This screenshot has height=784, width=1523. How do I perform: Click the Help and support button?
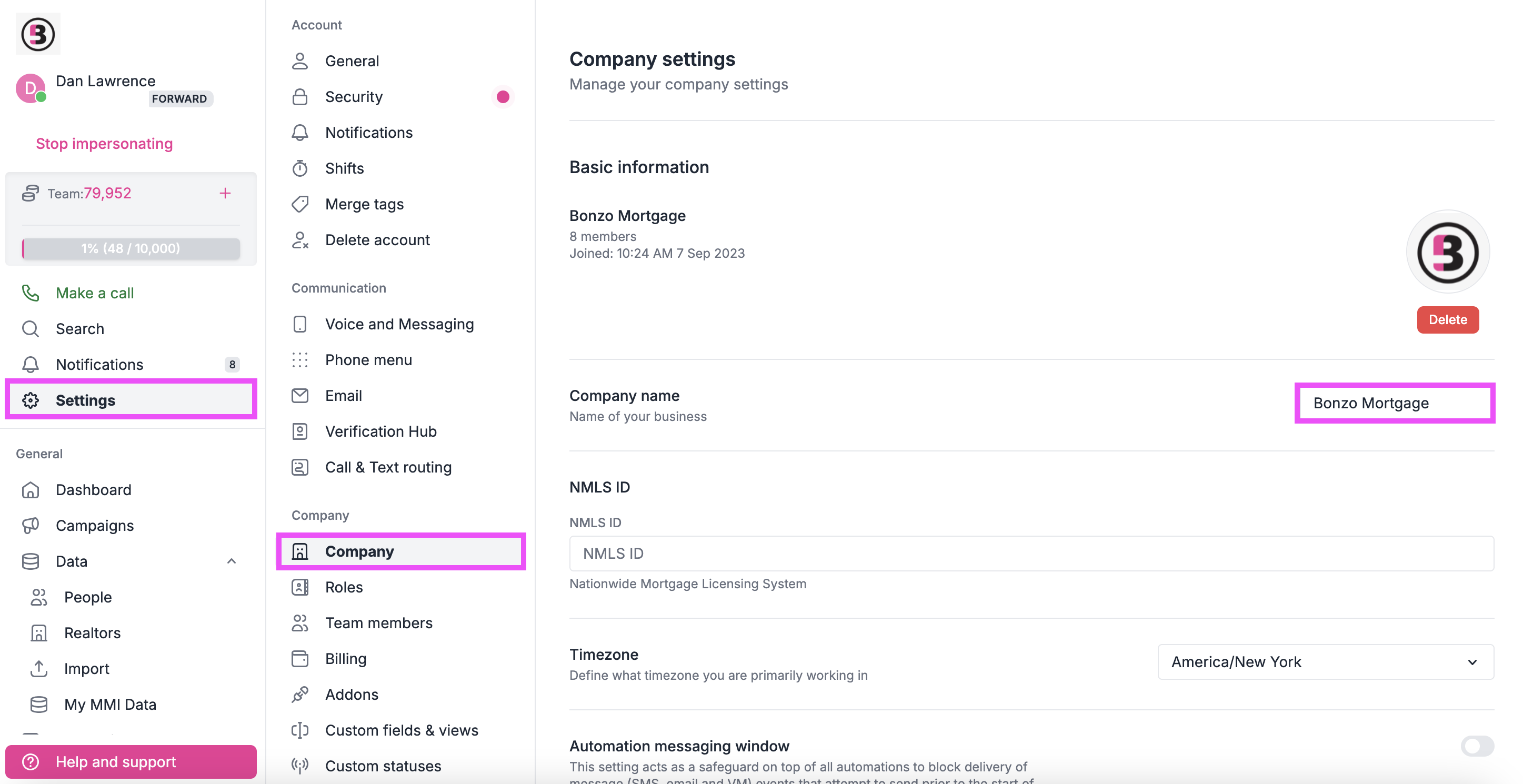(131, 761)
